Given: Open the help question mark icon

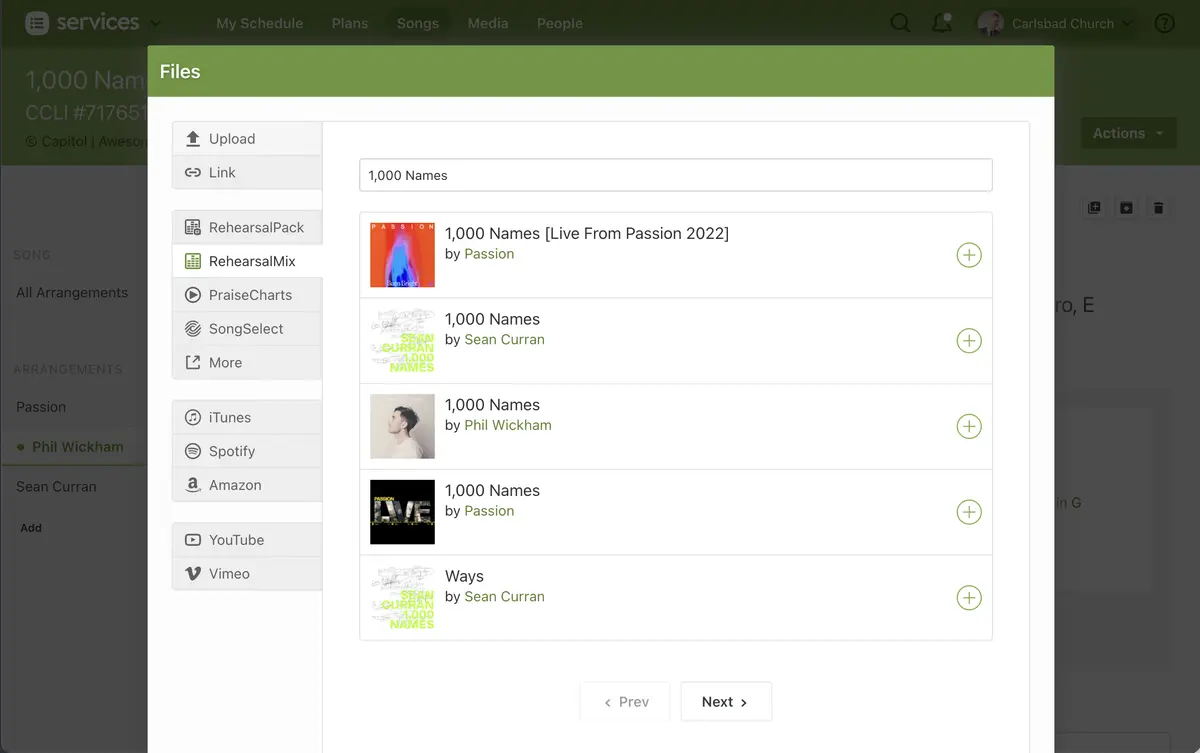Looking at the screenshot, I should click(x=1164, y=23).
